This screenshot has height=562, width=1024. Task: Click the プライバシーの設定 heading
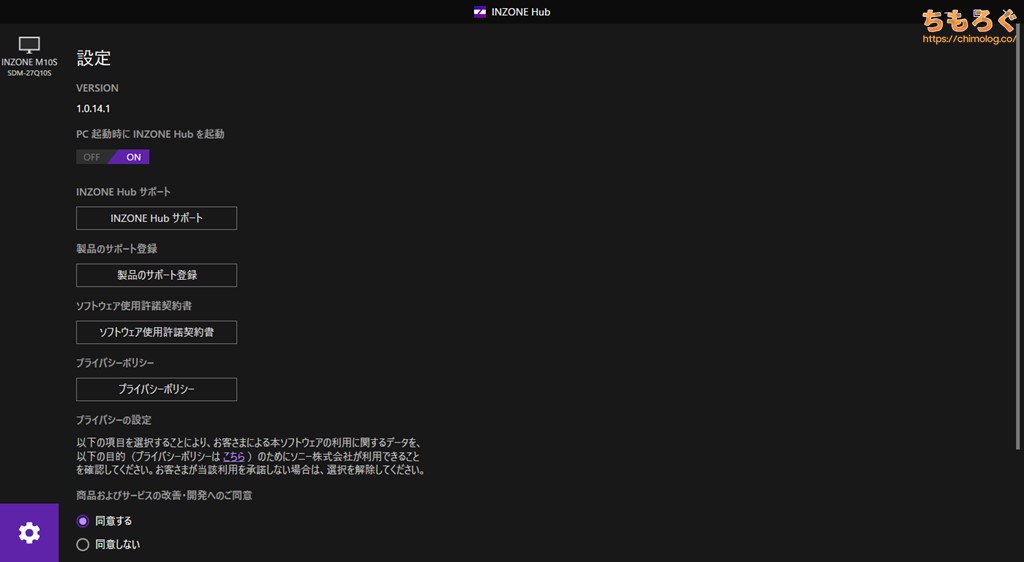[x=114, y=420]
